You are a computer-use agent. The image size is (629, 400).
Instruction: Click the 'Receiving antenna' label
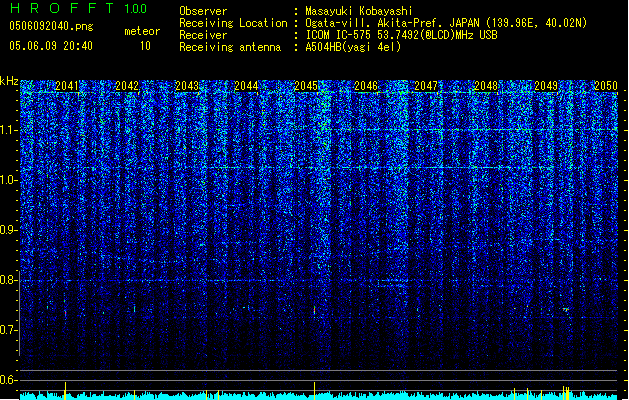tap(230, 47)
